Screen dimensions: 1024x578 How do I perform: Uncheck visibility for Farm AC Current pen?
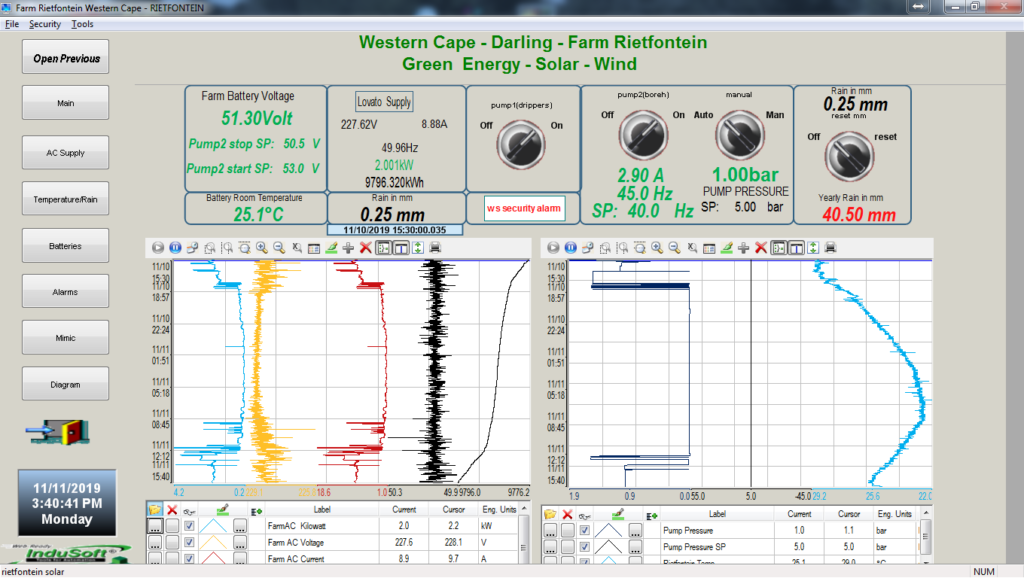189,559
